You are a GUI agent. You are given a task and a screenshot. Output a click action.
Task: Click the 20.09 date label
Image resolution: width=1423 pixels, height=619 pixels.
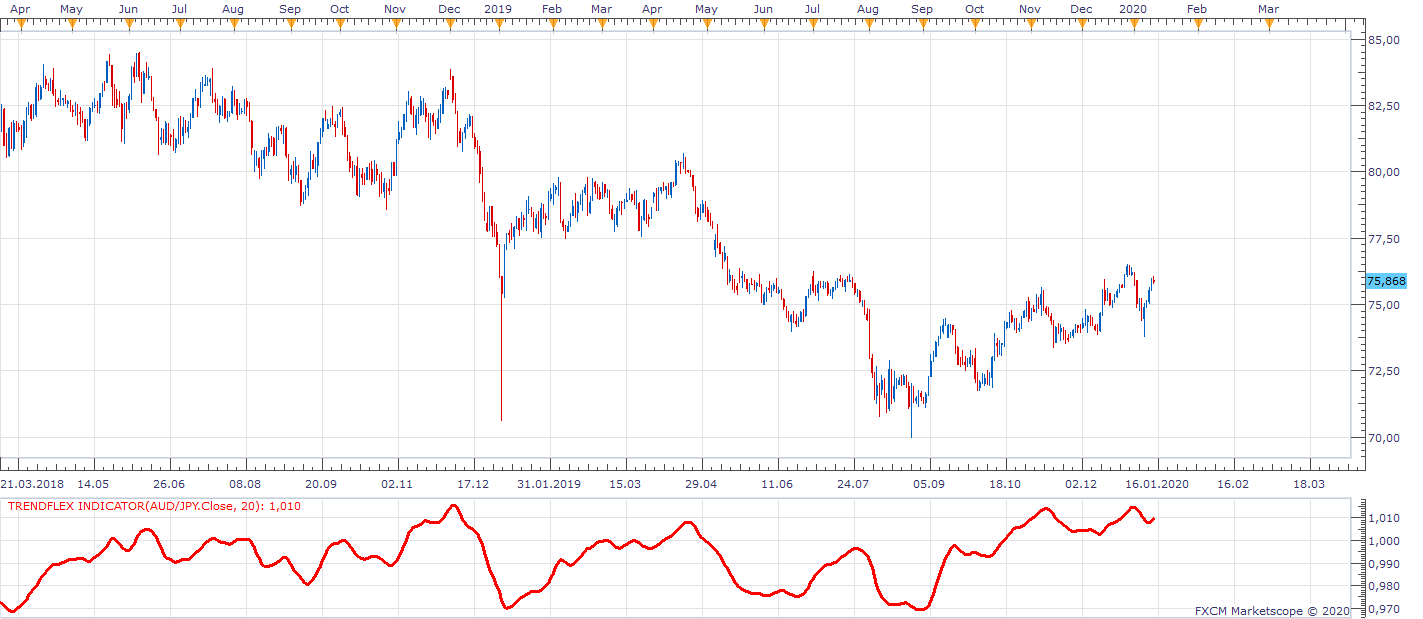pos(321,484)
